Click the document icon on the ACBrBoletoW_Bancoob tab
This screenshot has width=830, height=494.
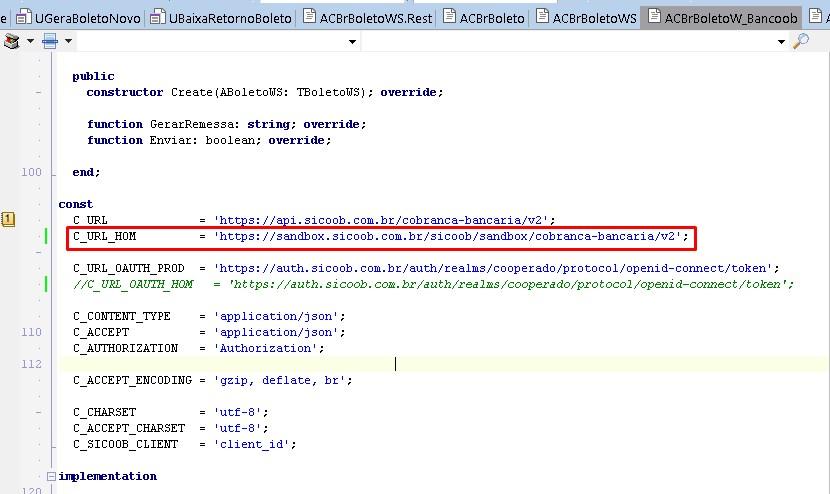654,16
